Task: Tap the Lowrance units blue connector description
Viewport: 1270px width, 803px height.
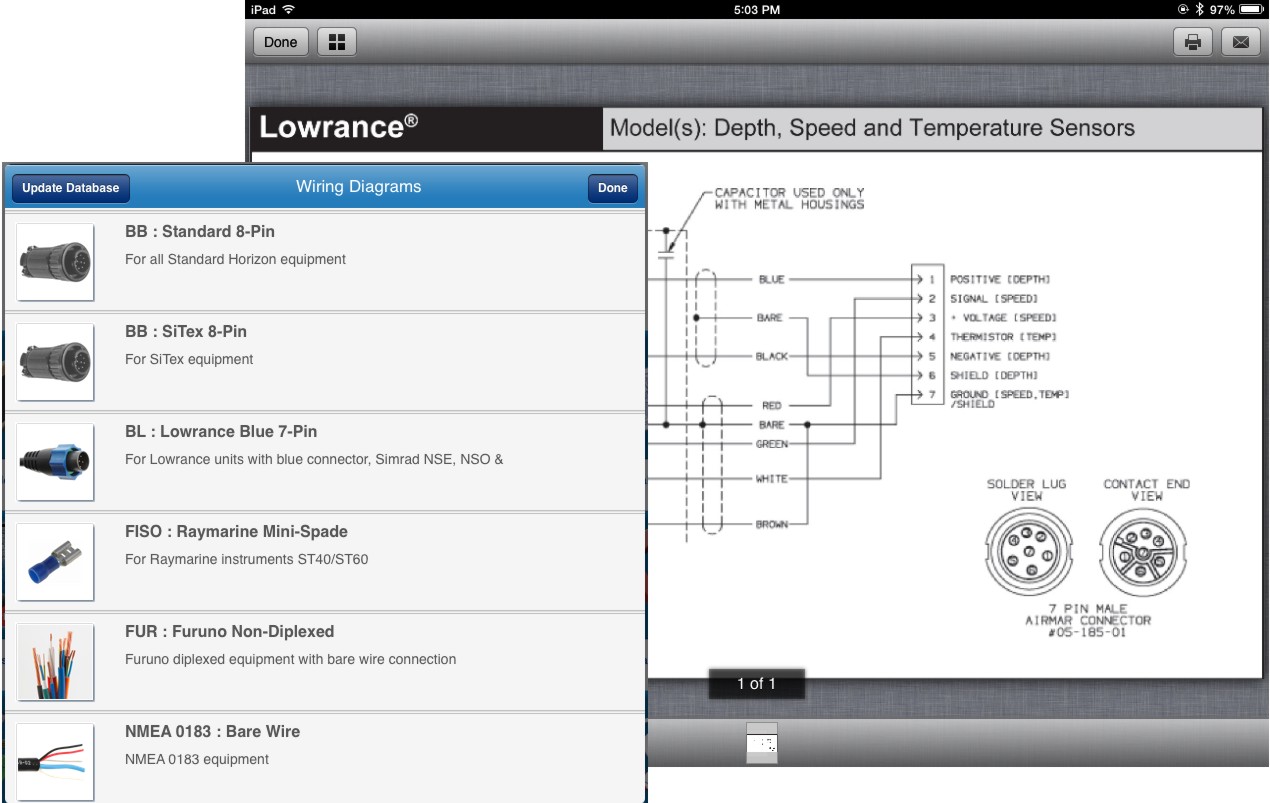Action: pyautogui.click(x=314, y=460)
